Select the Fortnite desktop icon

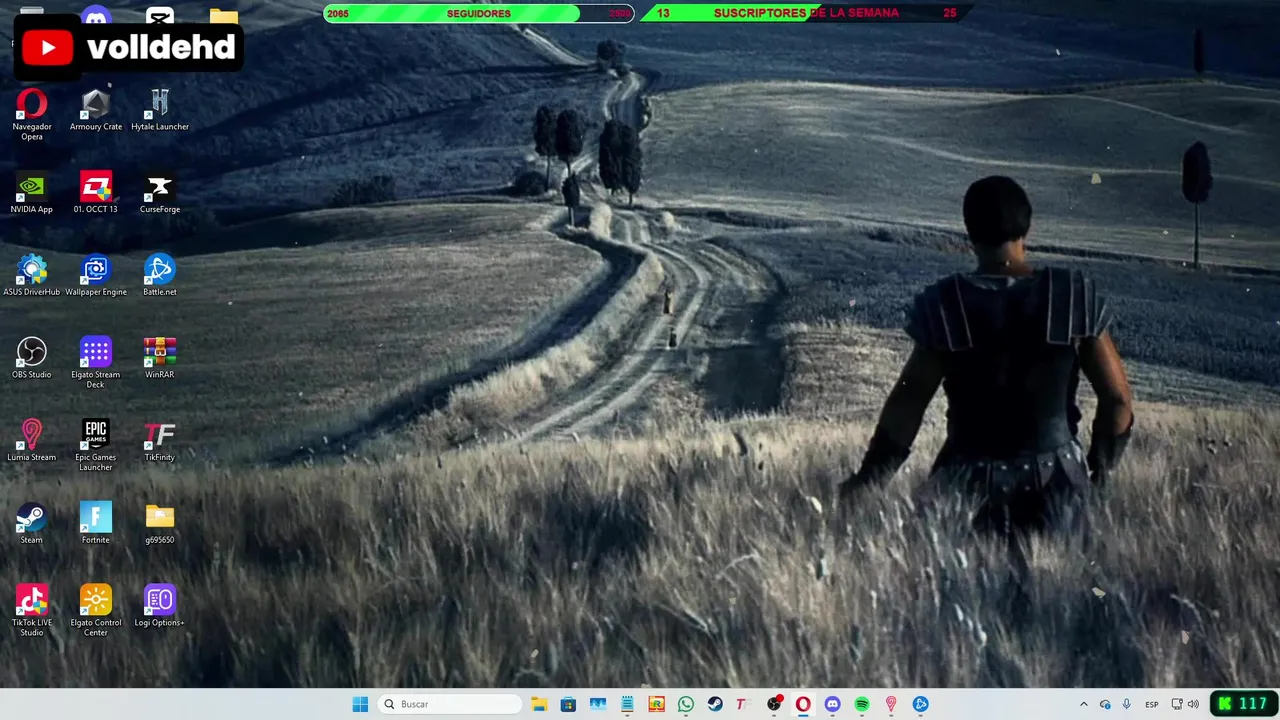(x=96, y=524)
